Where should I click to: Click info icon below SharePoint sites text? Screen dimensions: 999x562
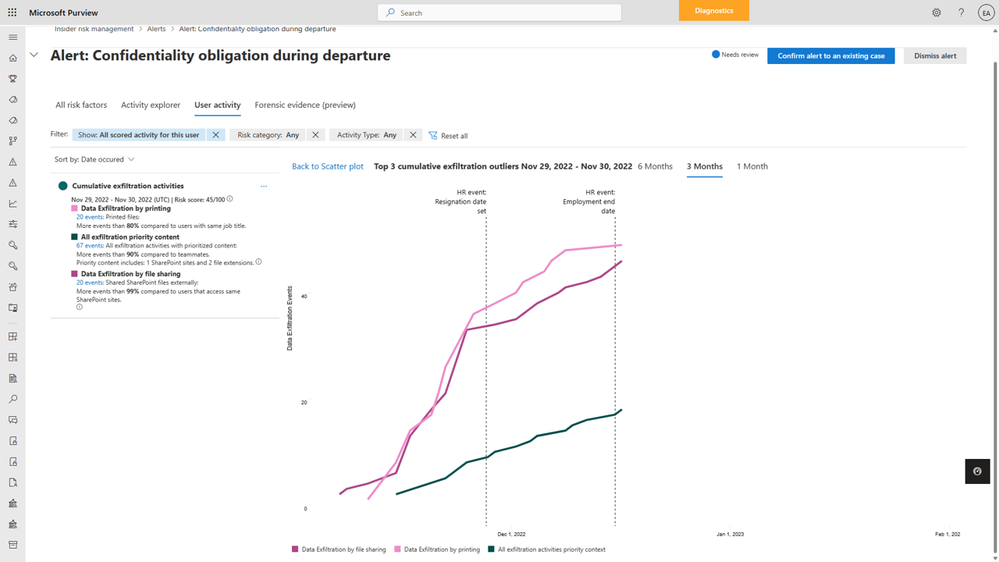coord(80,307)
